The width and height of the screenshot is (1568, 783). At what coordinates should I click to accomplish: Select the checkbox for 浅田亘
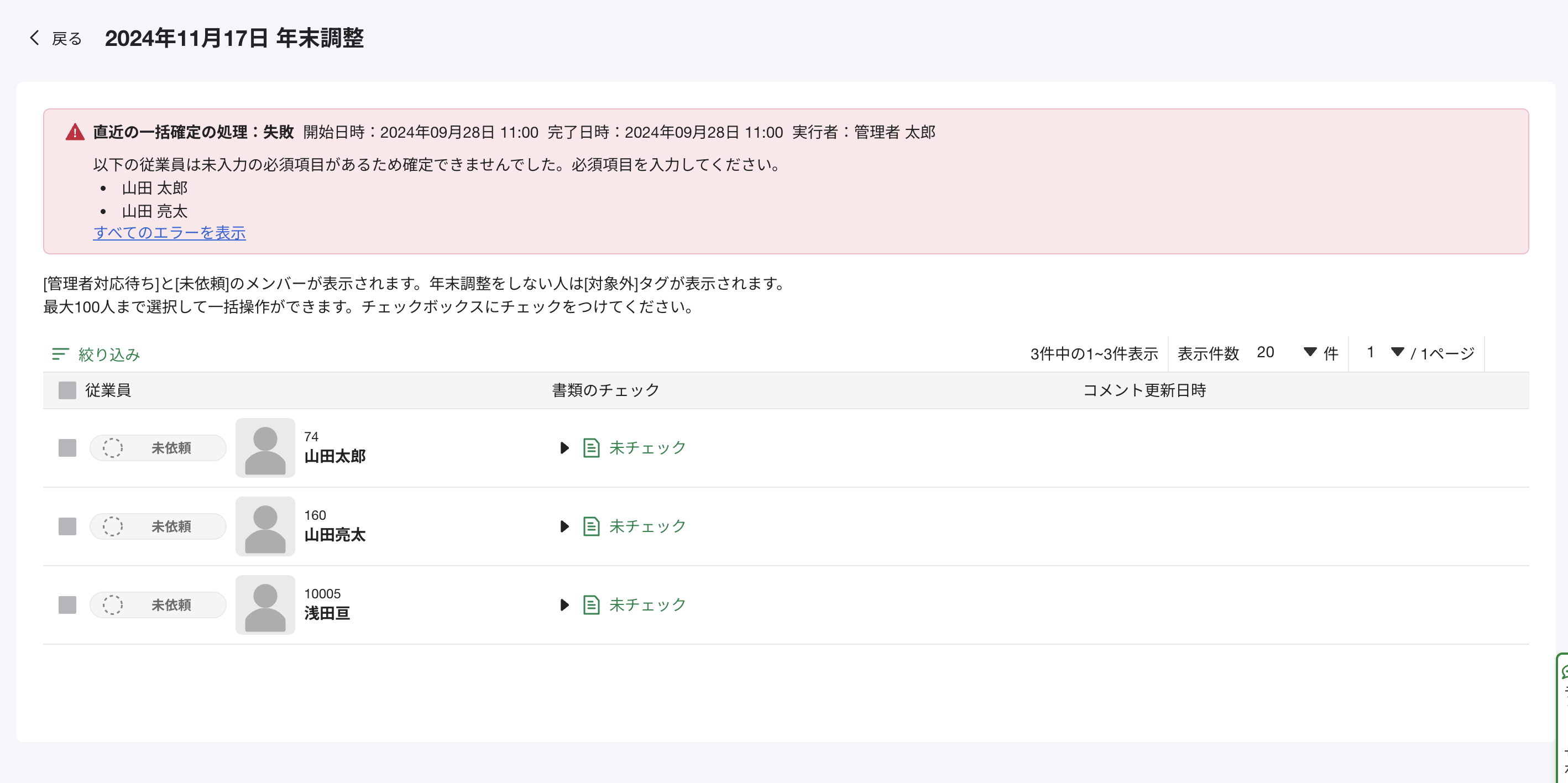point(67,604)
